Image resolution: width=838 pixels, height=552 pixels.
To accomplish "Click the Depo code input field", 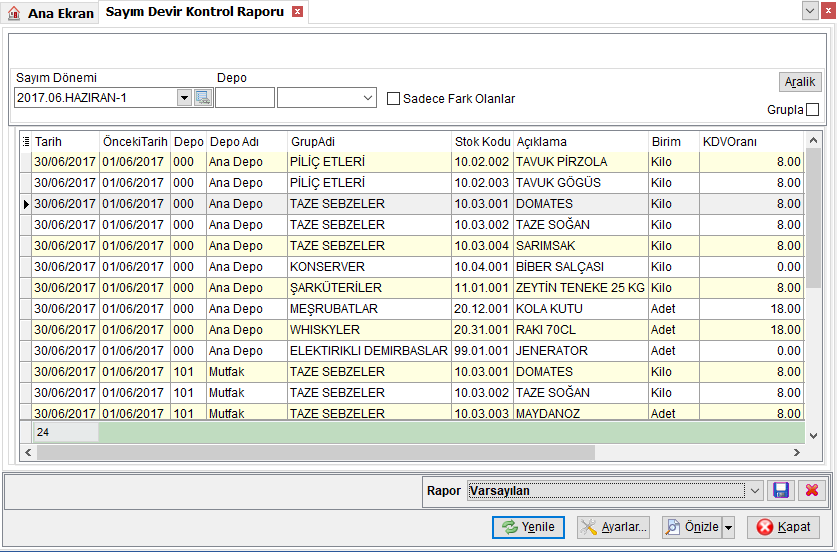I will pyautogui.click(x=245, y=98).
